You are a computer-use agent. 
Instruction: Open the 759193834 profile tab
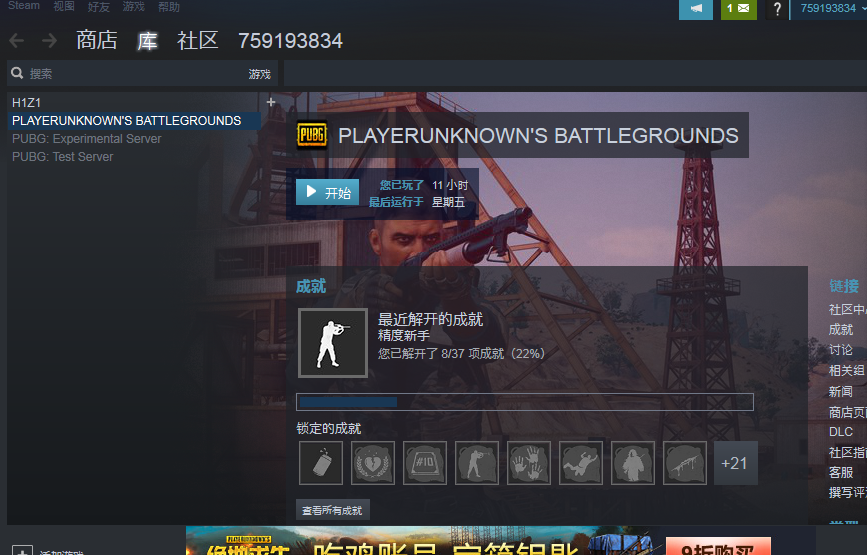point(290,40)
